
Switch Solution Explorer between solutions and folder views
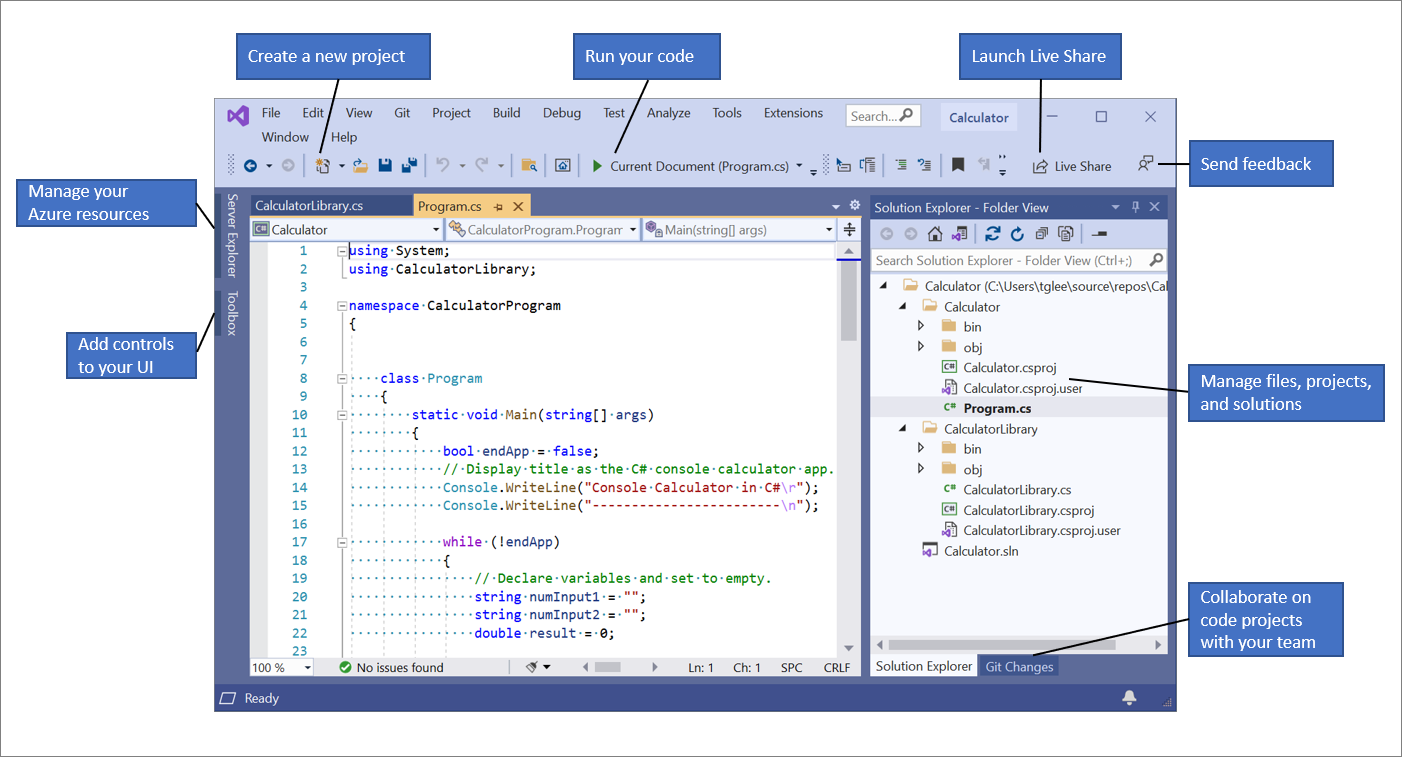[960, 233]
